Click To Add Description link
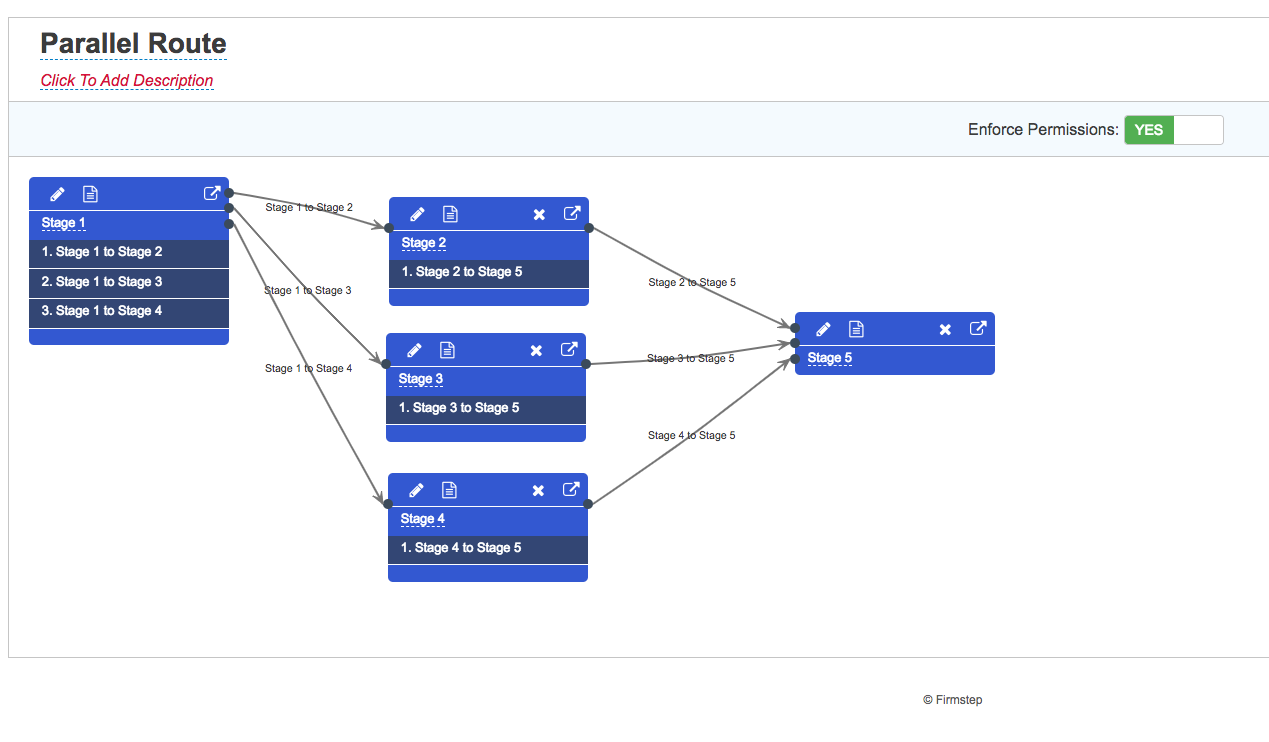Viewport: 1269px width, 742px height. tap(126, 80)
